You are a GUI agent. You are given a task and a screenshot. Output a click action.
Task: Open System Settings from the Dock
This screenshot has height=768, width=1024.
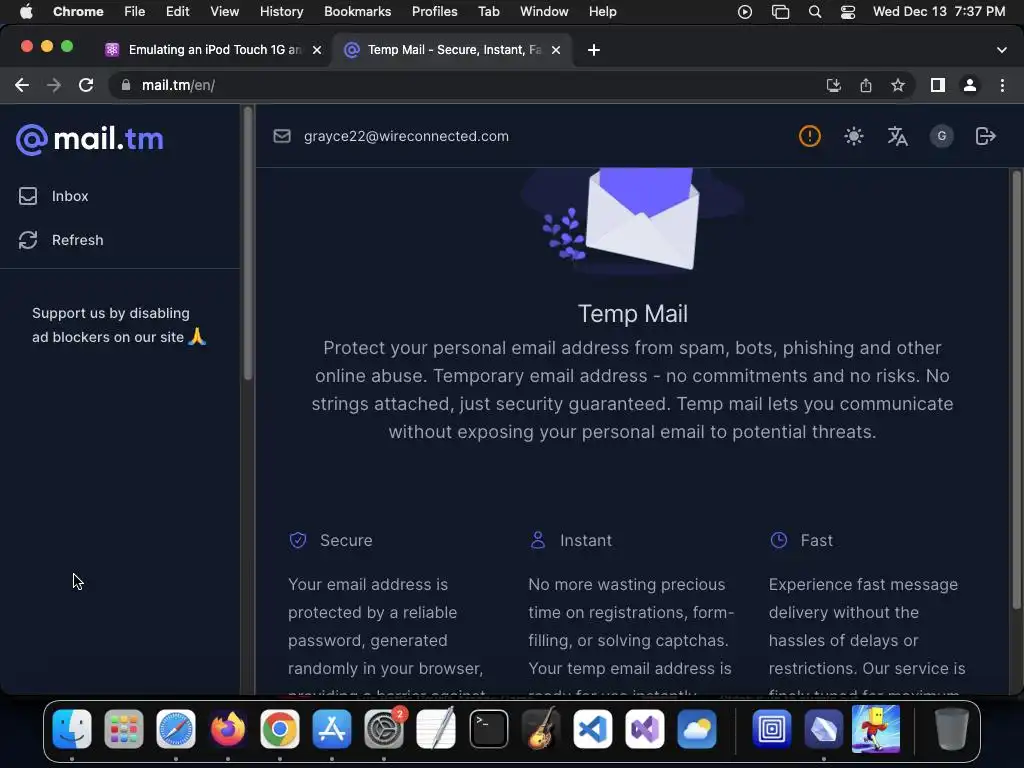(383, 728)
